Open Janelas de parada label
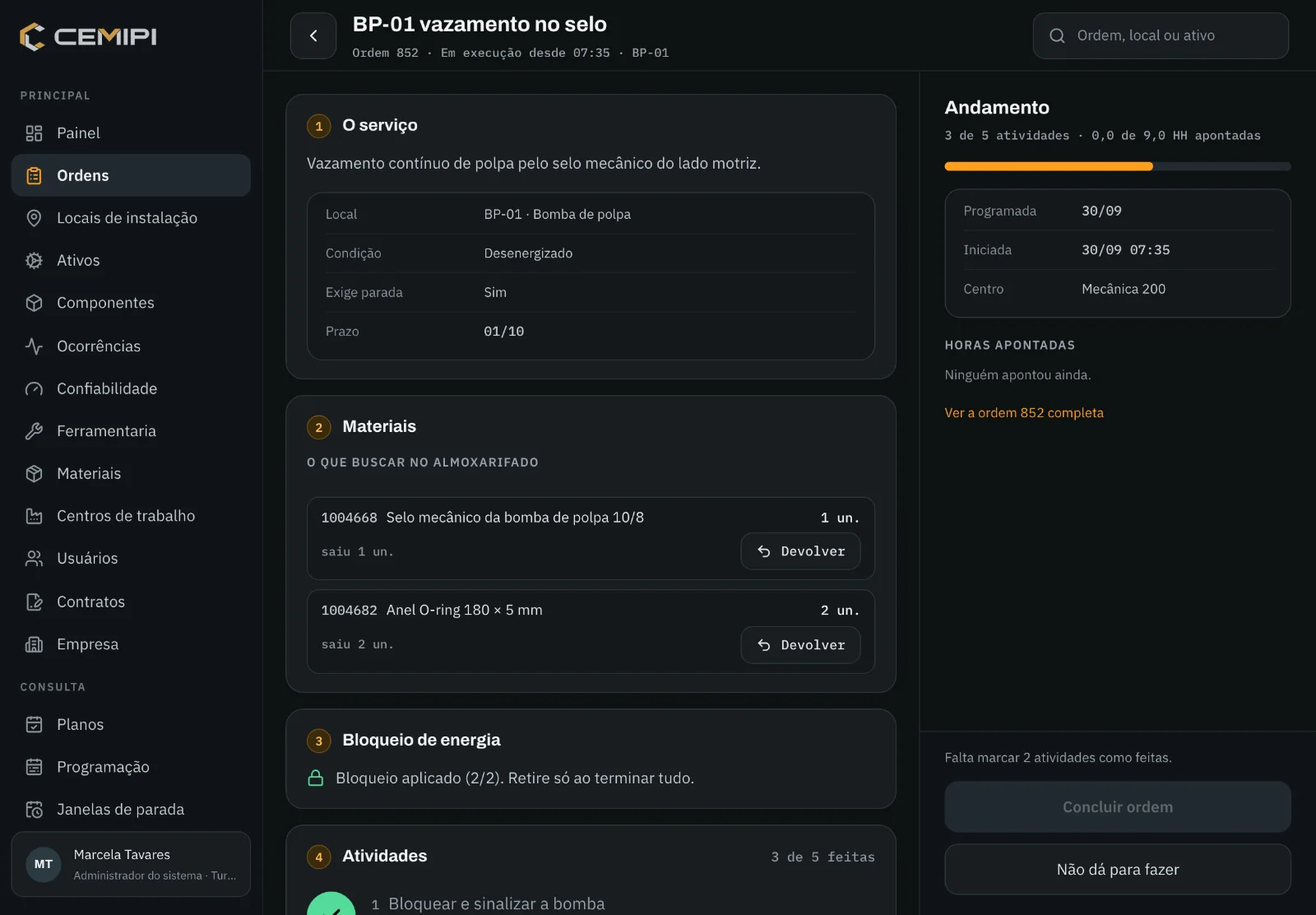Viewport: 1316px width, 915px height. (120, 810)
